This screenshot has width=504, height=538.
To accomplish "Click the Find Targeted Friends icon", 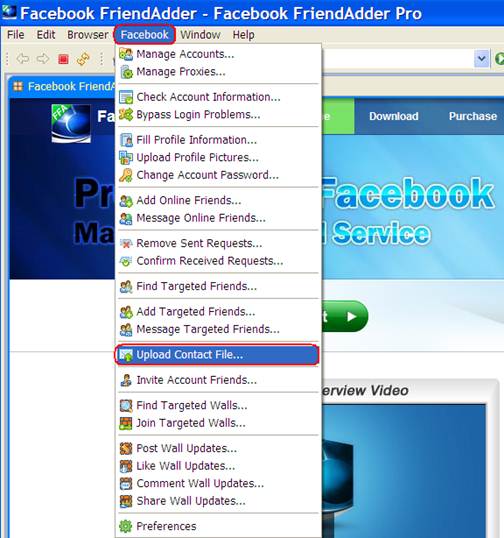I will (x=126, y=286).
